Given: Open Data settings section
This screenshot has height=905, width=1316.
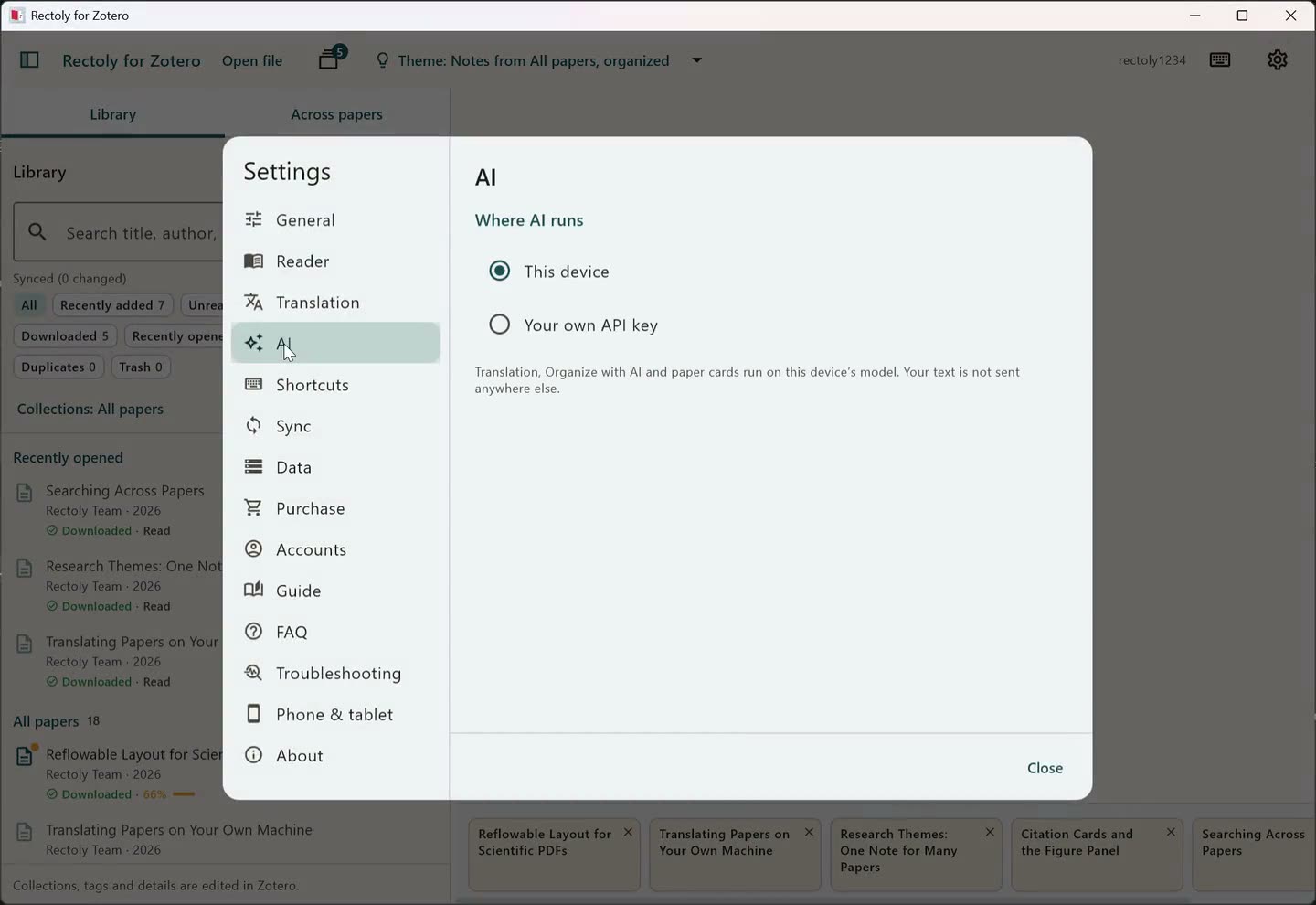Looking at the screenshot, I should [335, 467].
